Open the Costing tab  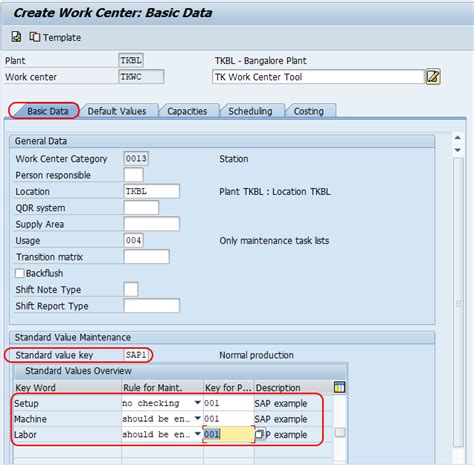pyautogui.click(x=309, y=111)
